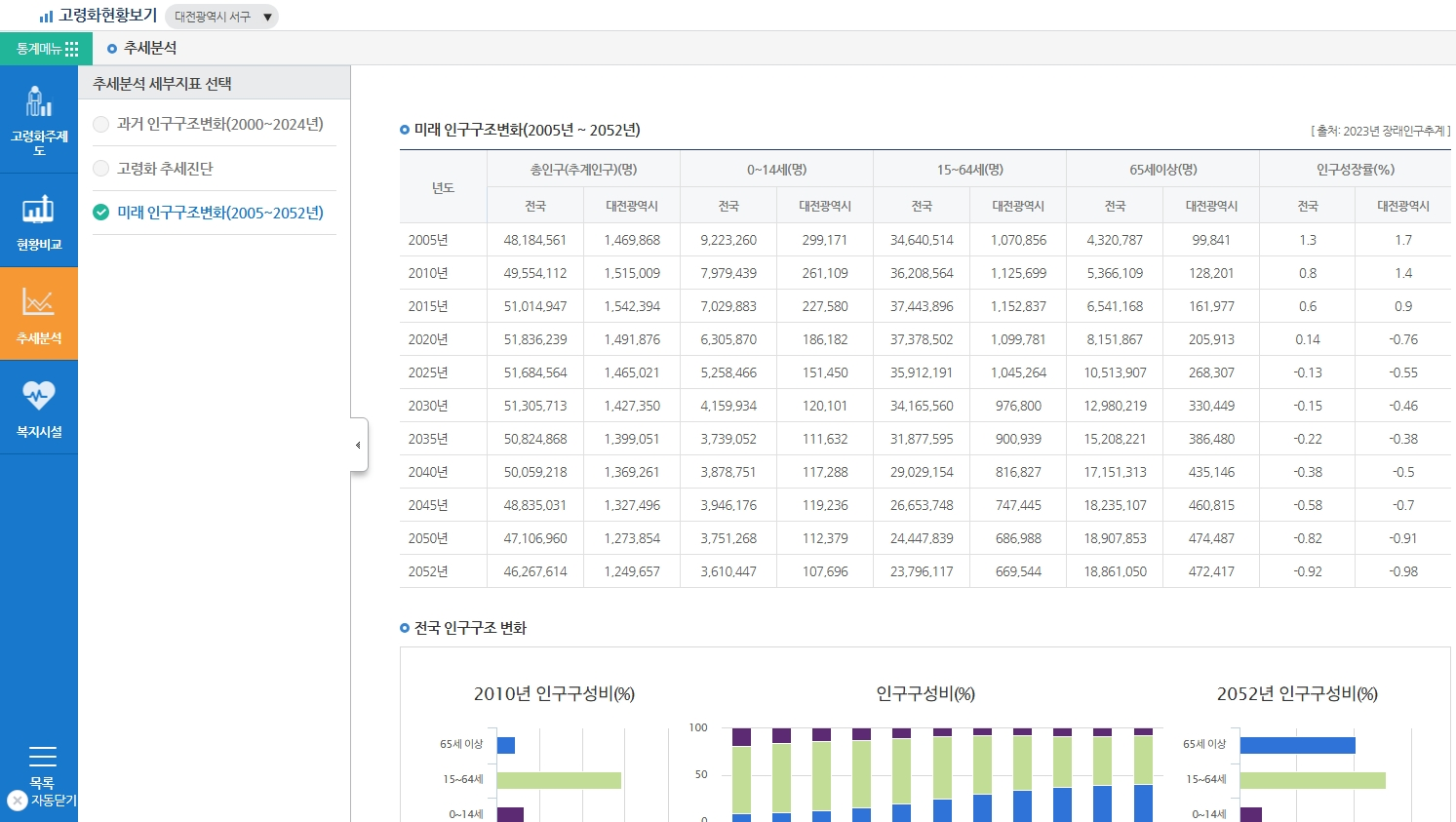
Task: Click the 2010년 인구구성비(%) chart title
Action: tap(554, 694)
